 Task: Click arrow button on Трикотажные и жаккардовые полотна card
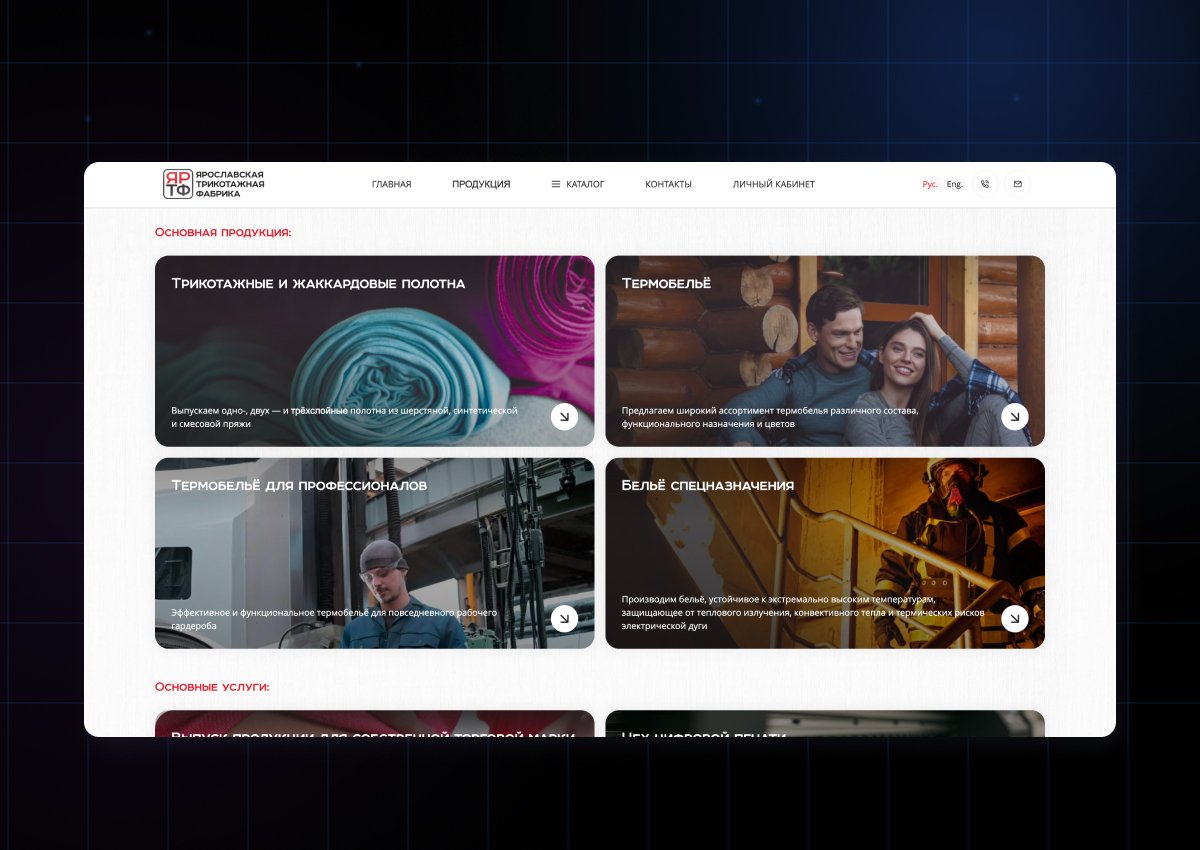[565, 416]
